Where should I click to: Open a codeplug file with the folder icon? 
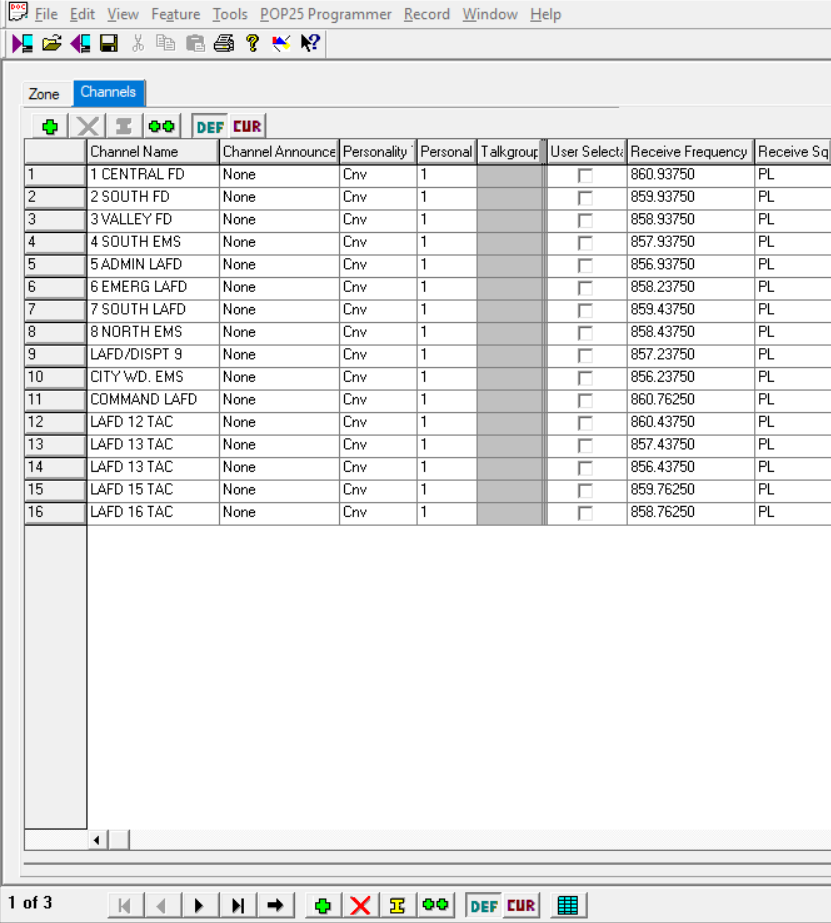pos(52,44)
